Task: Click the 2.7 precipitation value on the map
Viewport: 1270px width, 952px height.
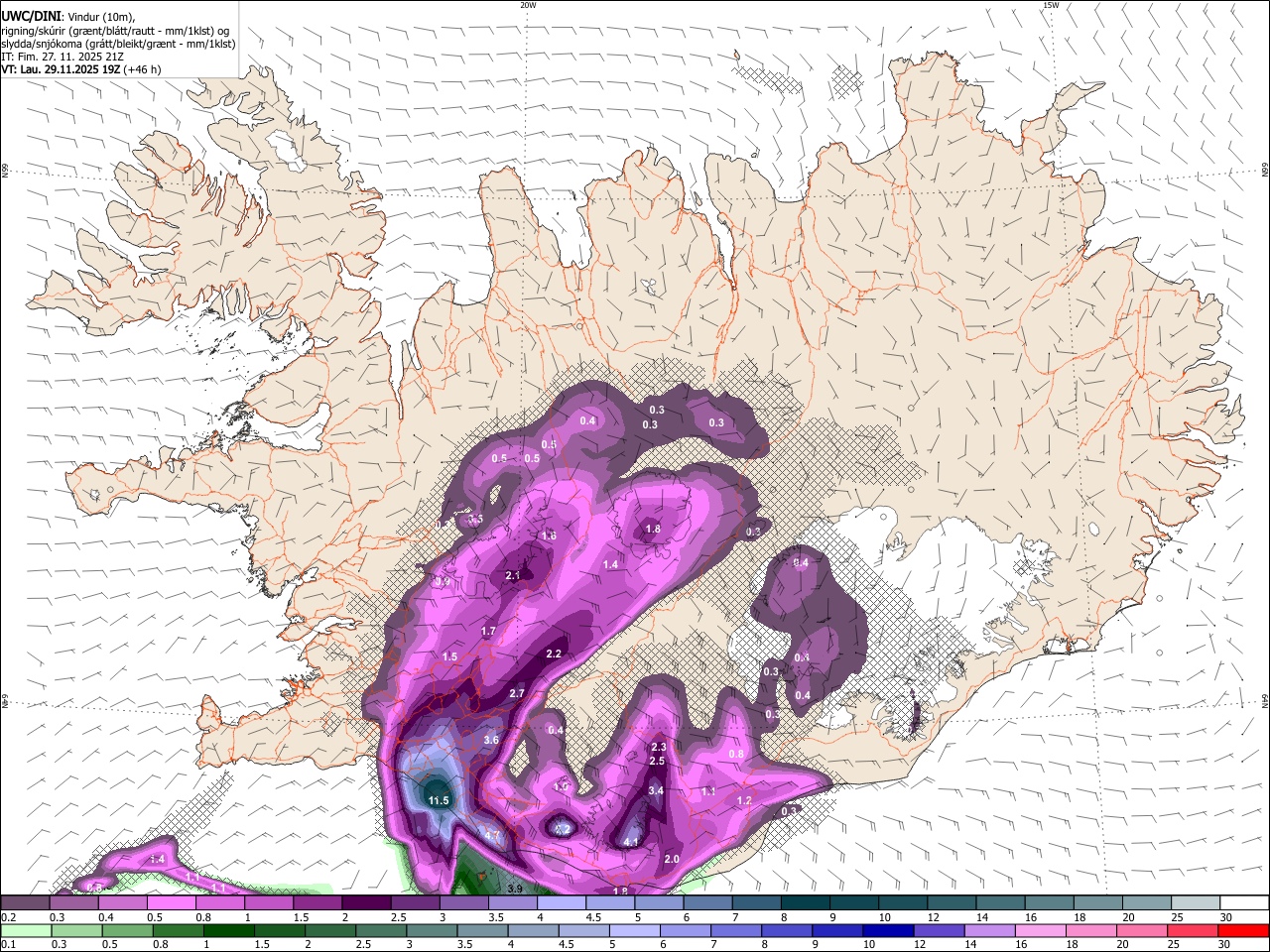Action: 517,693
